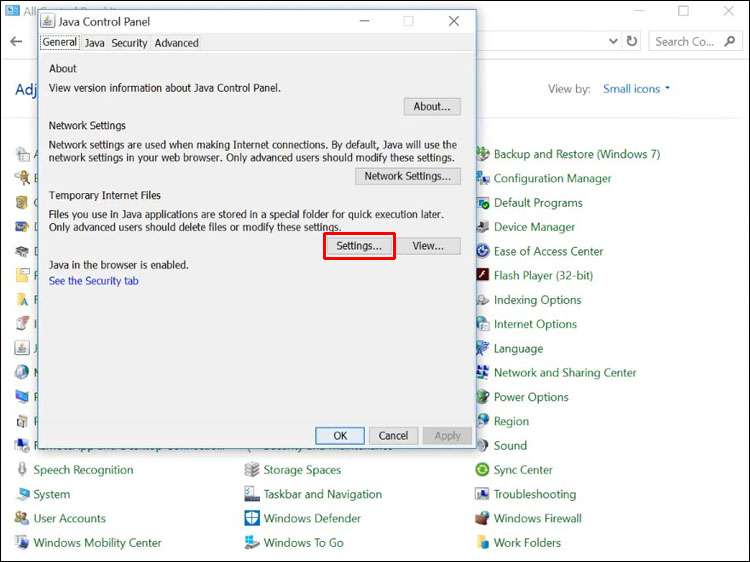Screen dimensions: 750x562
Task: Open Windows Firewall icon
Action: click(x=482, y=518)
